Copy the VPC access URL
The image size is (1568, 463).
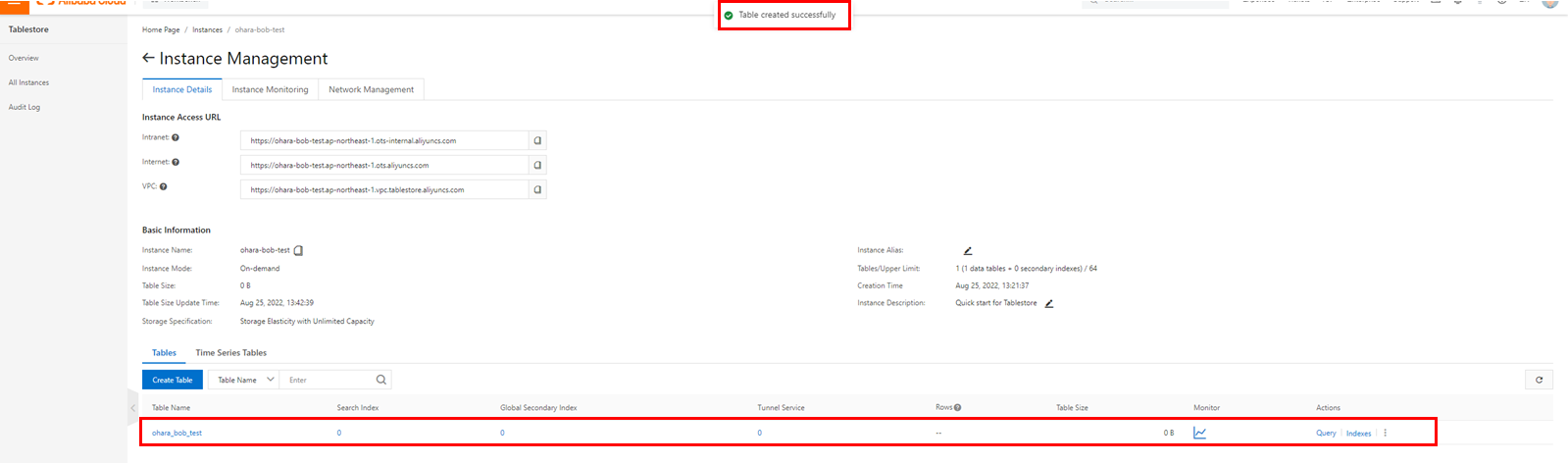pyautogui.click(x=537, y=189)
